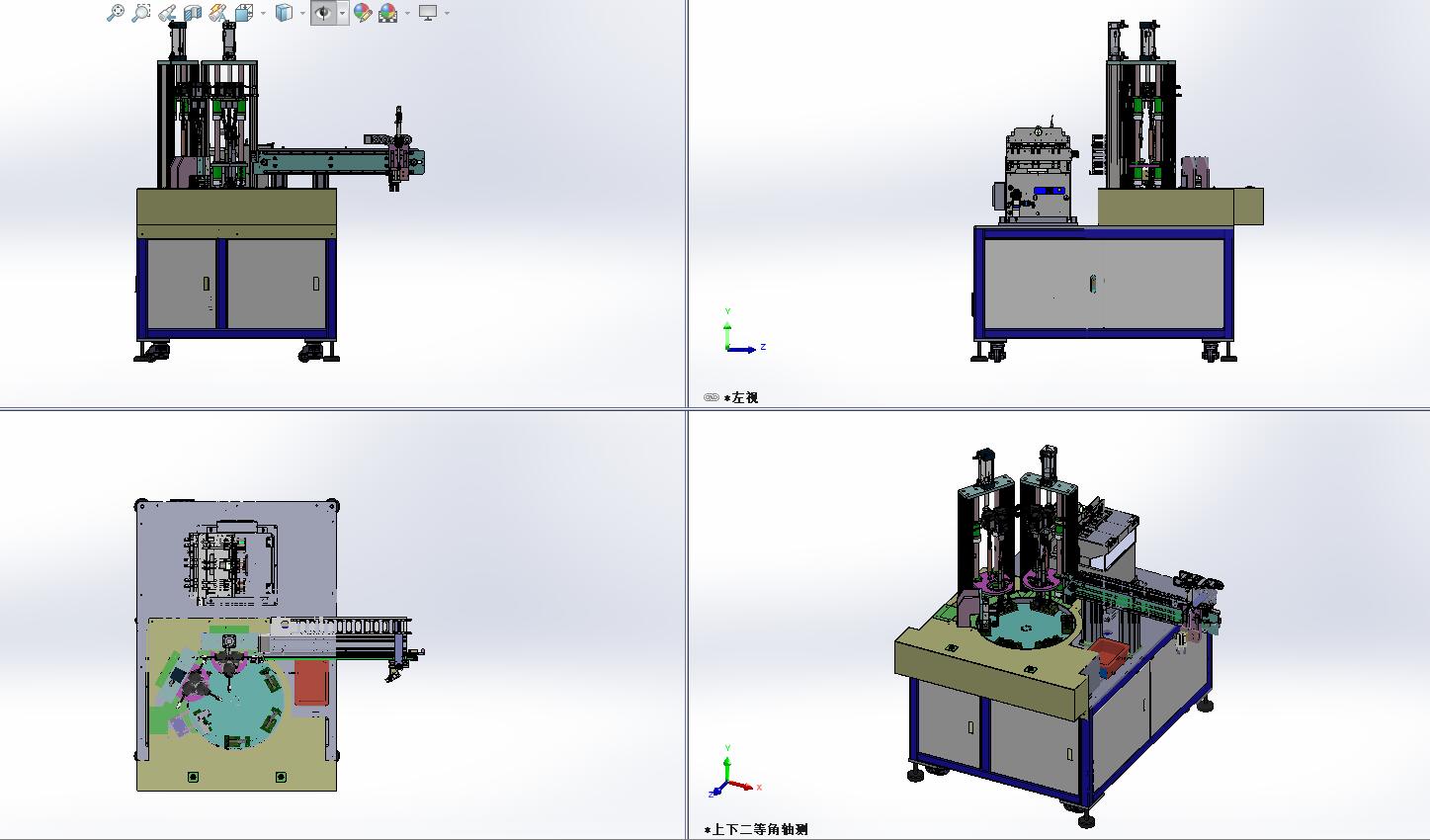Image resolution: width=1430 pixels, height=840 pixels.
Task: Expand the View Orientation dropdown arrow
Action: click(263, 13)
